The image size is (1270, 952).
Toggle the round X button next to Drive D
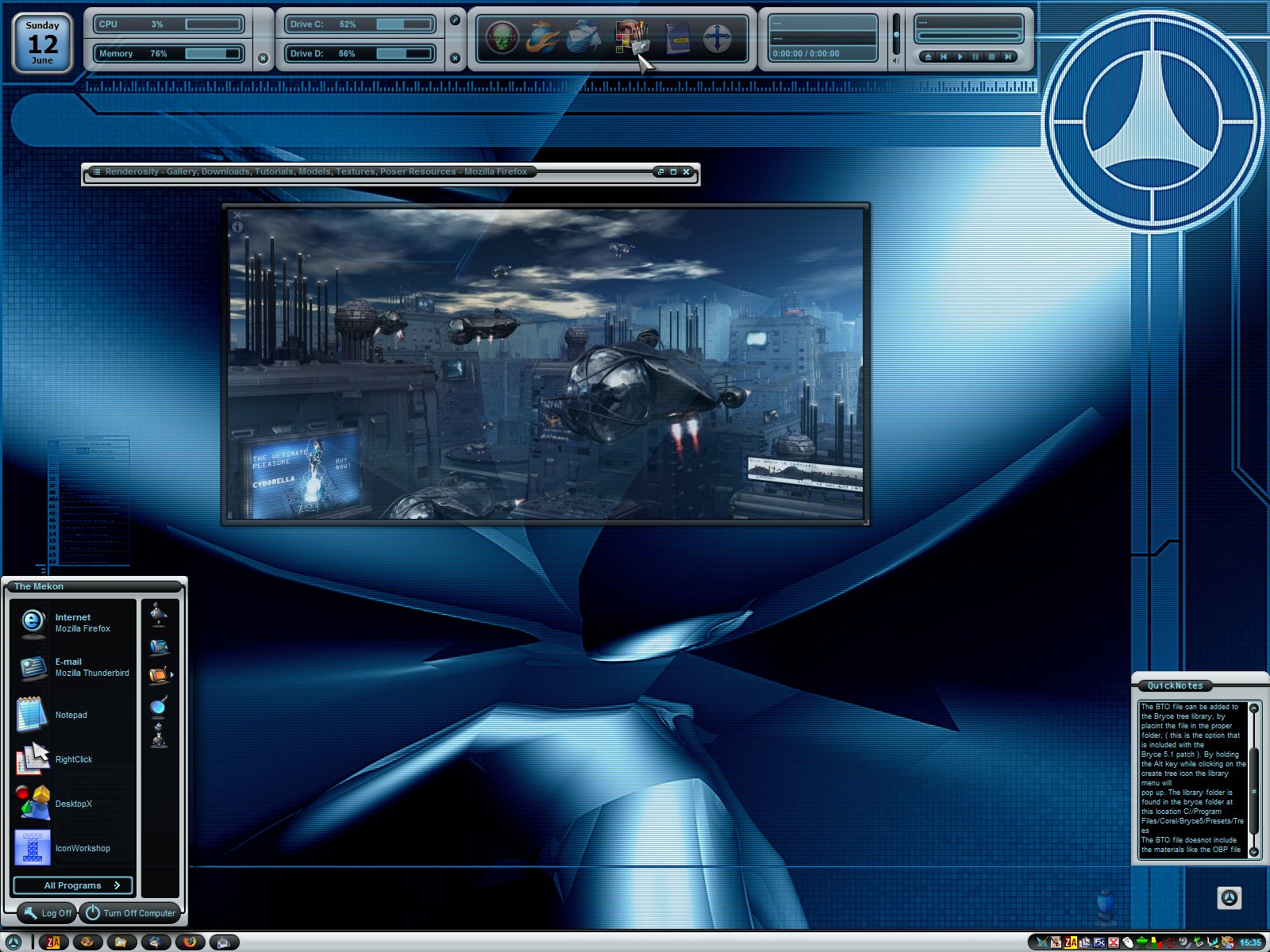tap(455, 58)
